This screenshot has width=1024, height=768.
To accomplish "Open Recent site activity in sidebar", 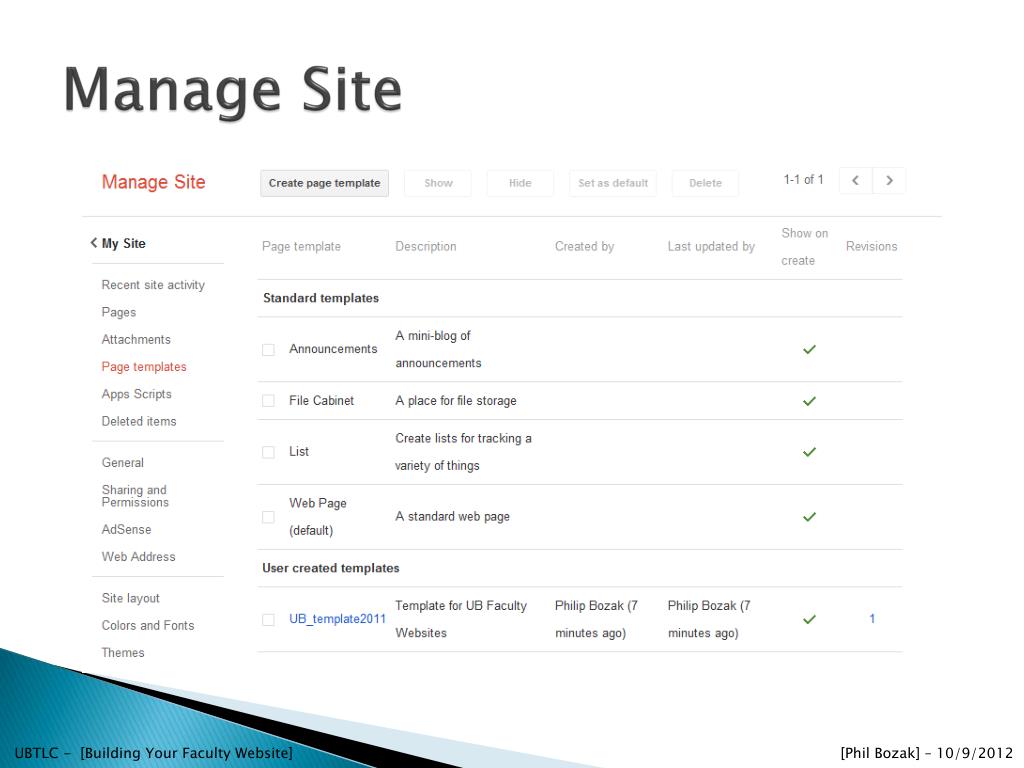I will point(153,285).
